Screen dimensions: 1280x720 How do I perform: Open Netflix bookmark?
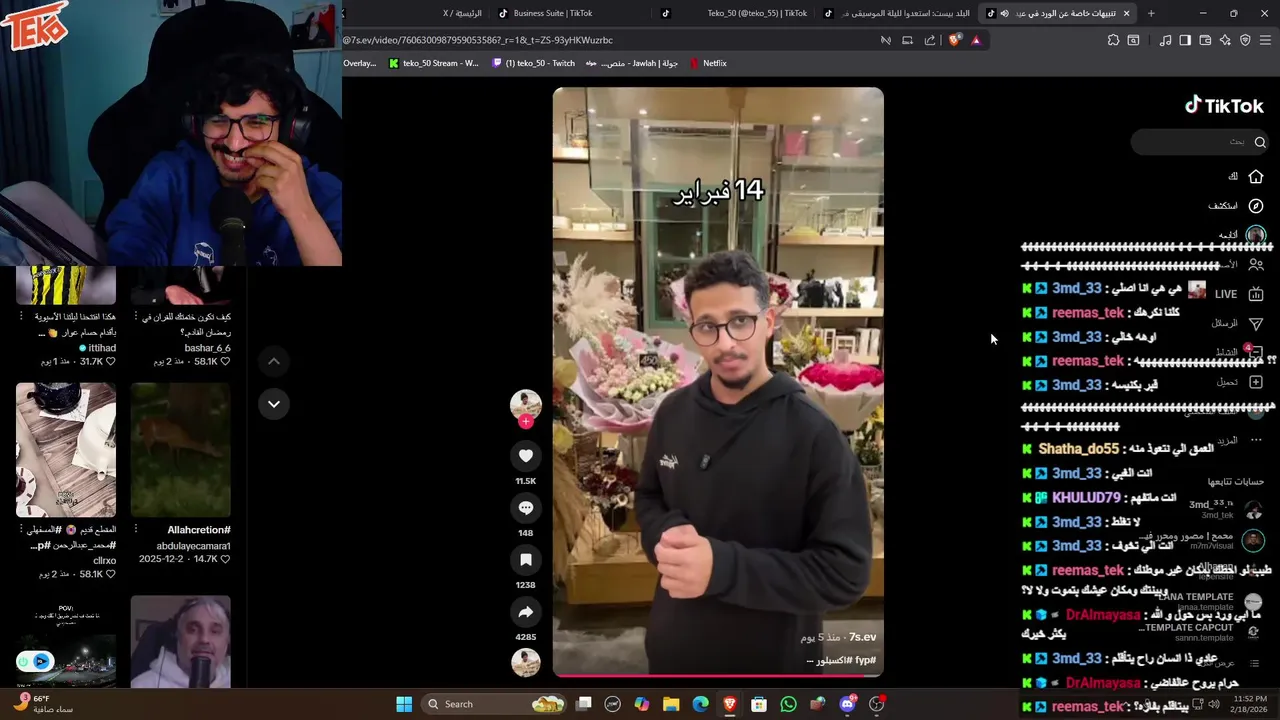point(708,63)
